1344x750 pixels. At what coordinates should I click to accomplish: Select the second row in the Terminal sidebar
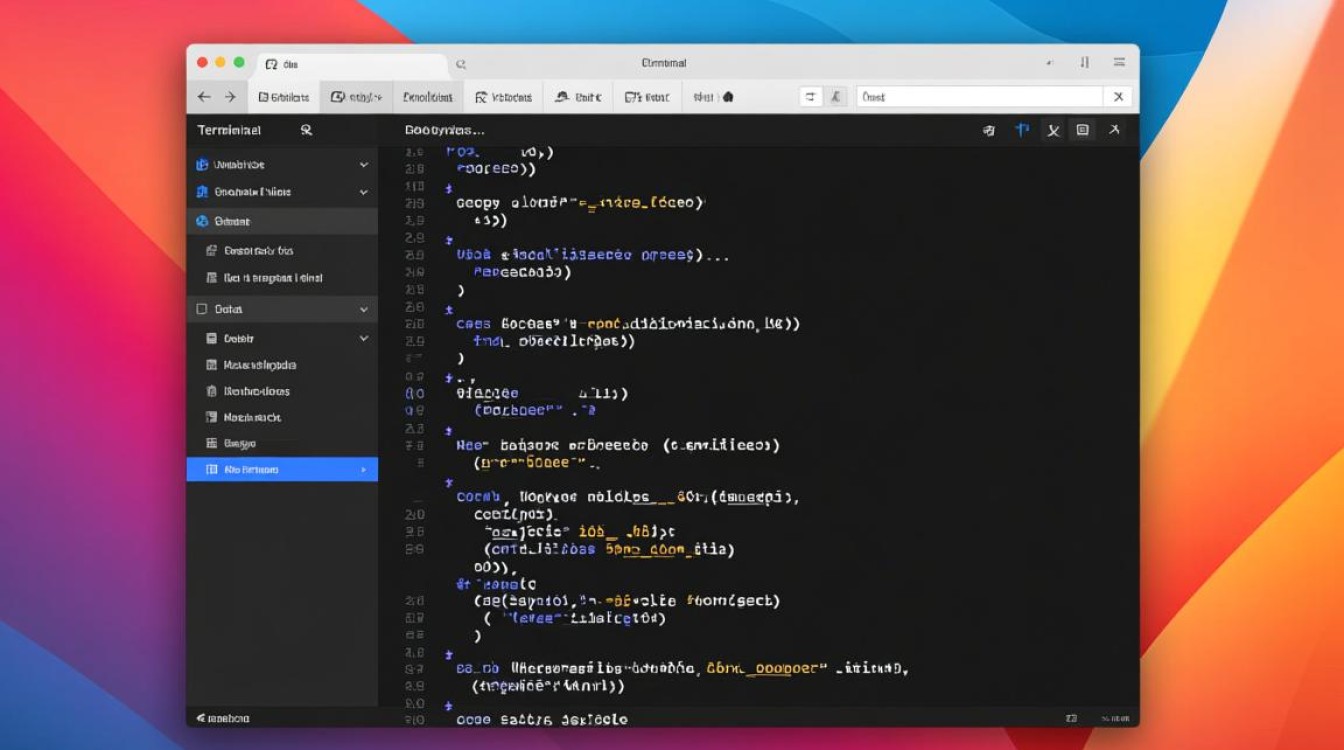point(282,192)
